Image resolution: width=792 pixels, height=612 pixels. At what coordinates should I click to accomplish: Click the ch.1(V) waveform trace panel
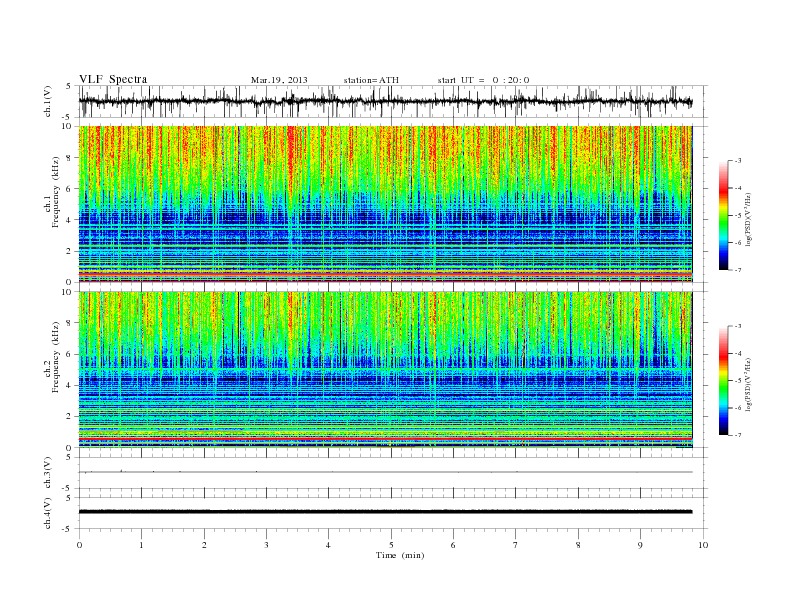click(x=393, y=101)
